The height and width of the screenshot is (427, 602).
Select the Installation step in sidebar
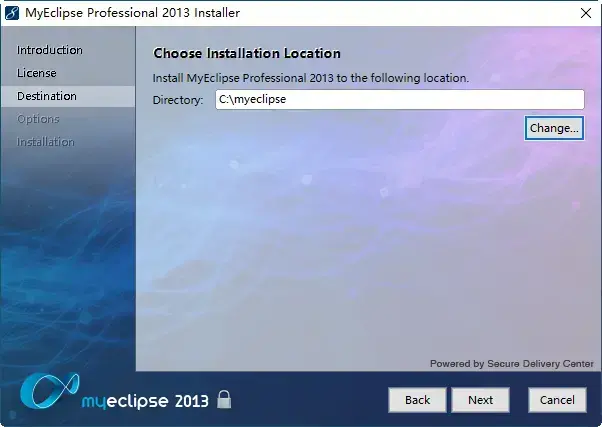[x=45, y=142]
